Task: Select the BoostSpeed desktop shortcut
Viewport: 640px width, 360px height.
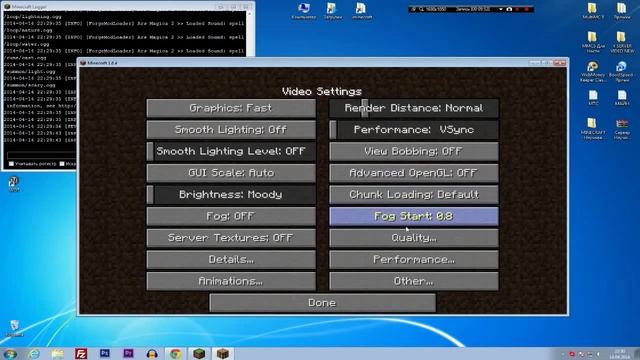Action: (621, 72)
